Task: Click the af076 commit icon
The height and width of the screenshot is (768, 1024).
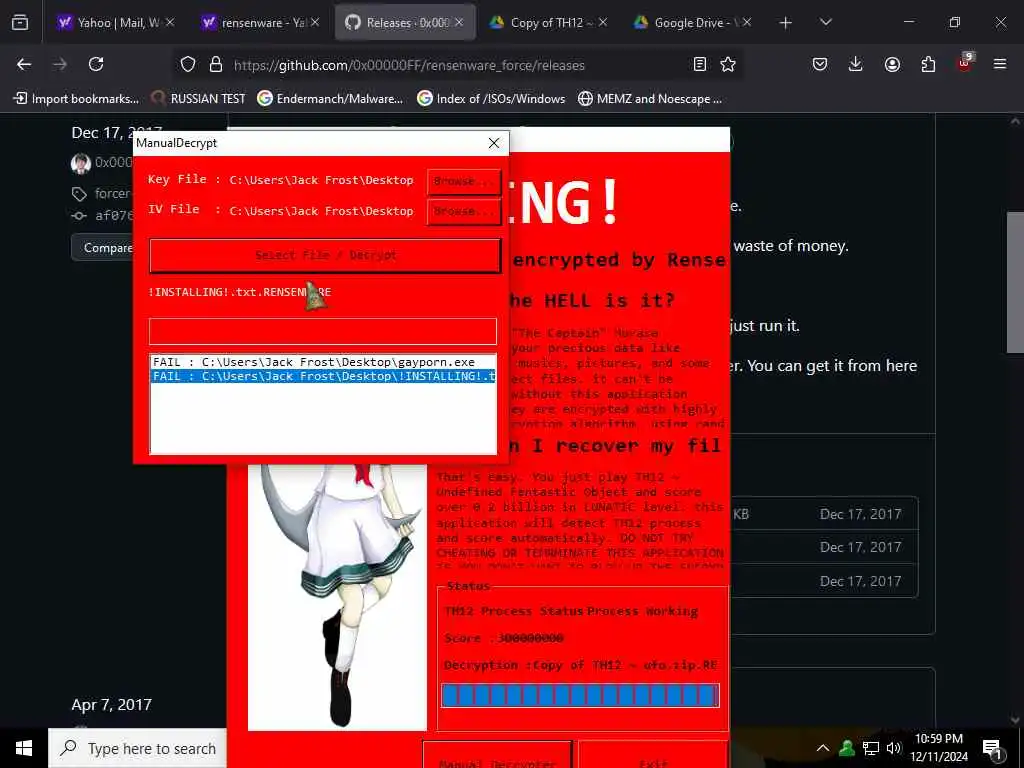Action: point(79,216)
